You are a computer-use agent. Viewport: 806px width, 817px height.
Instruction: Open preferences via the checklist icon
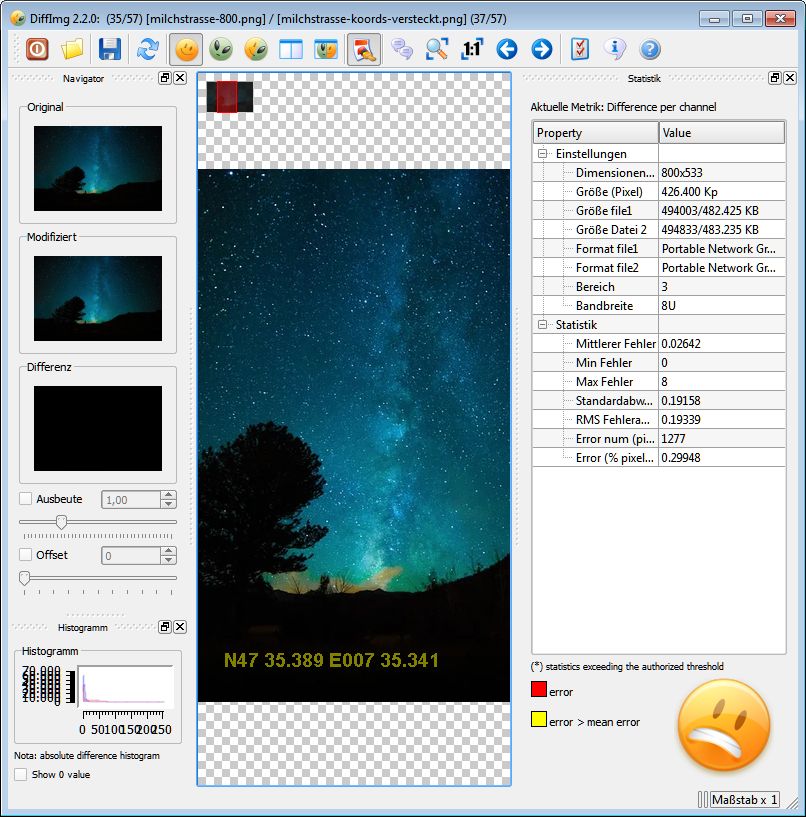coord(580,49)
